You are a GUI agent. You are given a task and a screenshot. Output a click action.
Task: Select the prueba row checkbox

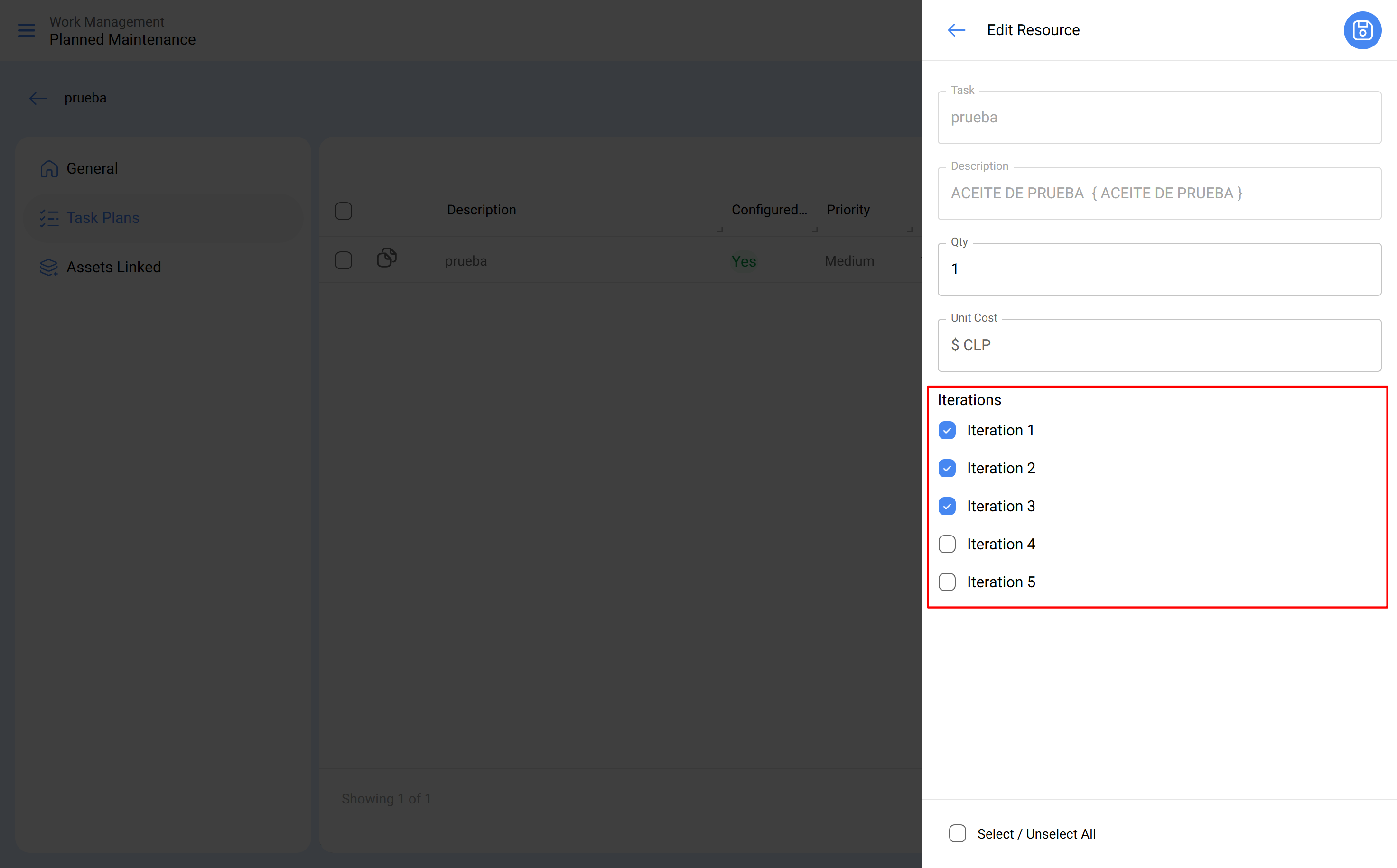click(x=344, y=259)
